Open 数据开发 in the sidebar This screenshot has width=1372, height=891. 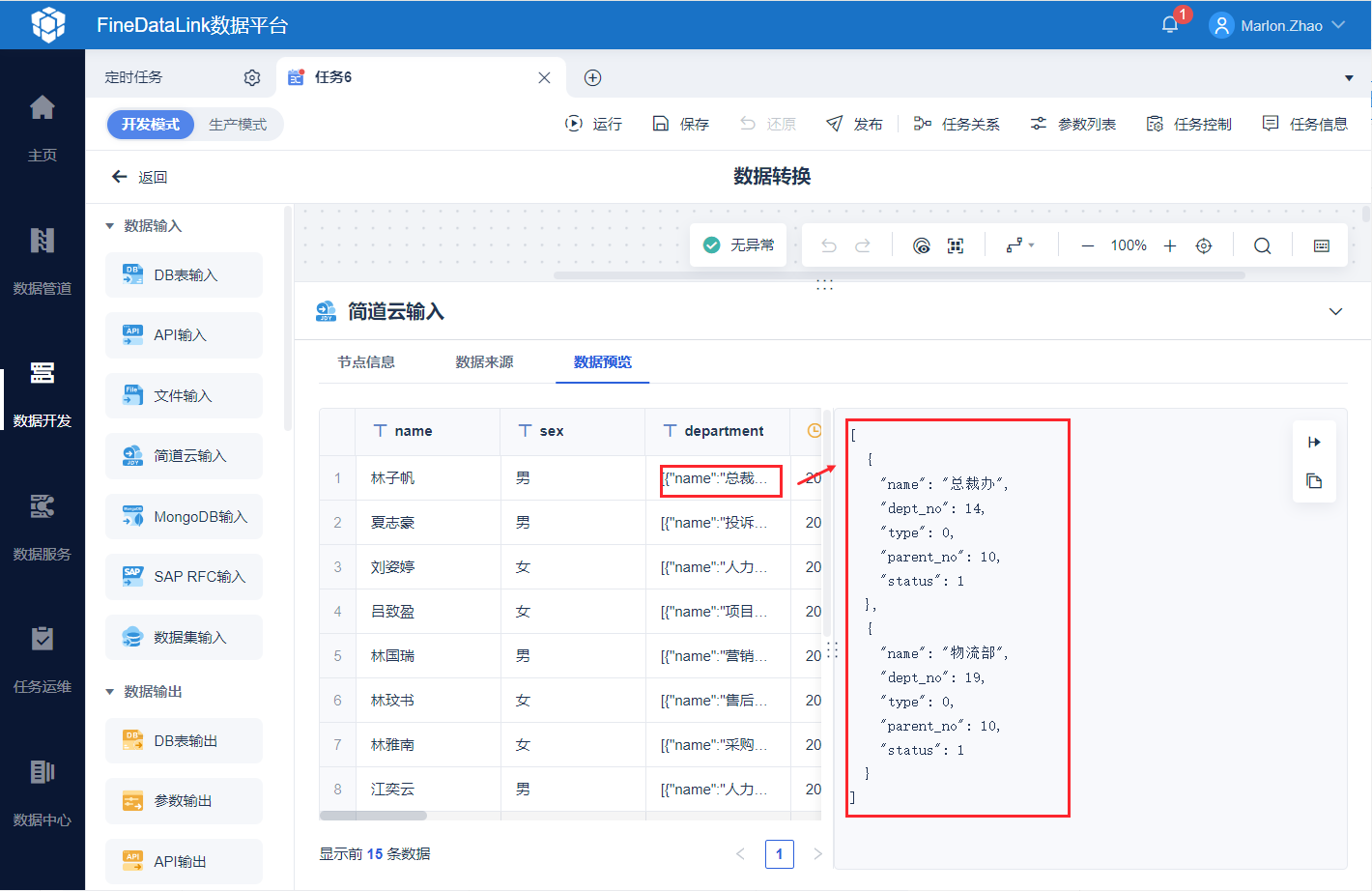[43, 394]
